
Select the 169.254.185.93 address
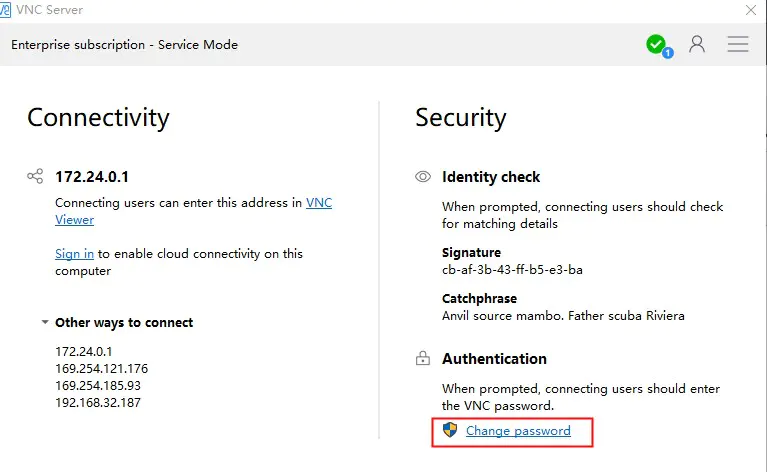98,385
